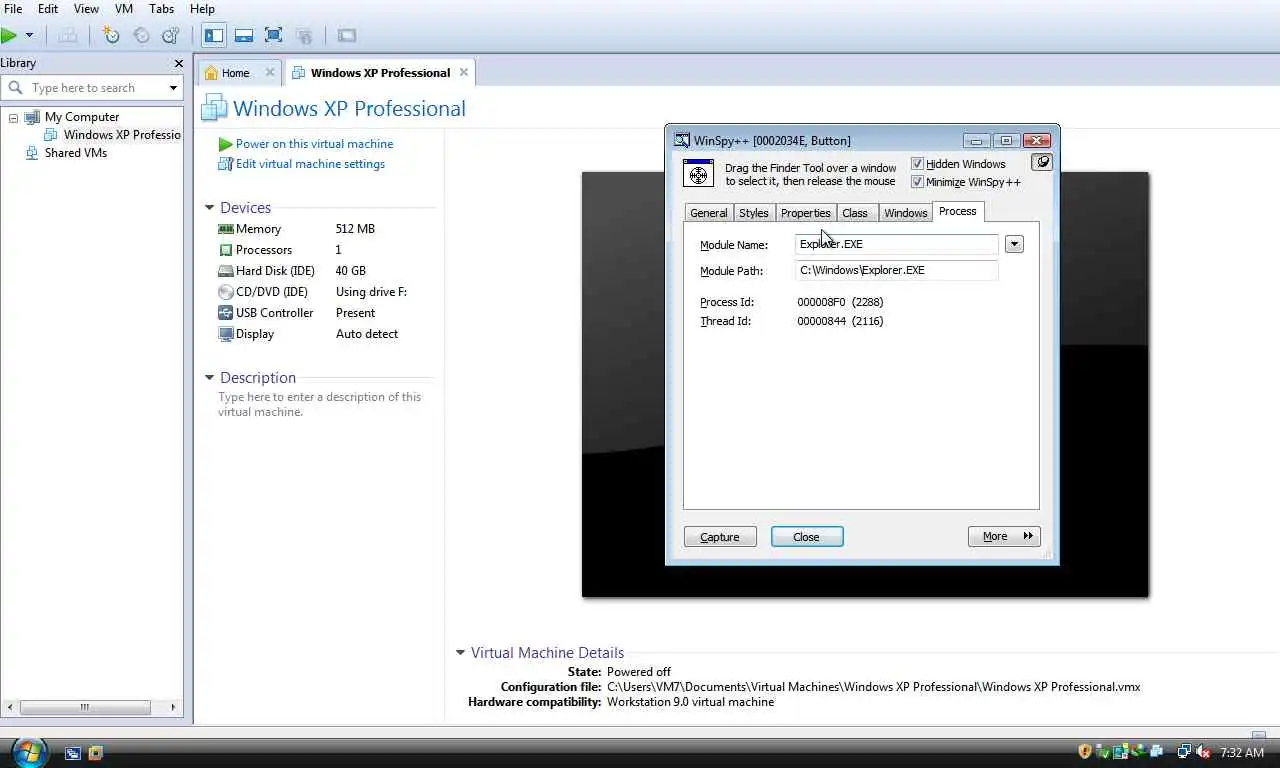Switch to WinSpy++ Class tab
1280x768 pixels.
click(x=855, y=213)
